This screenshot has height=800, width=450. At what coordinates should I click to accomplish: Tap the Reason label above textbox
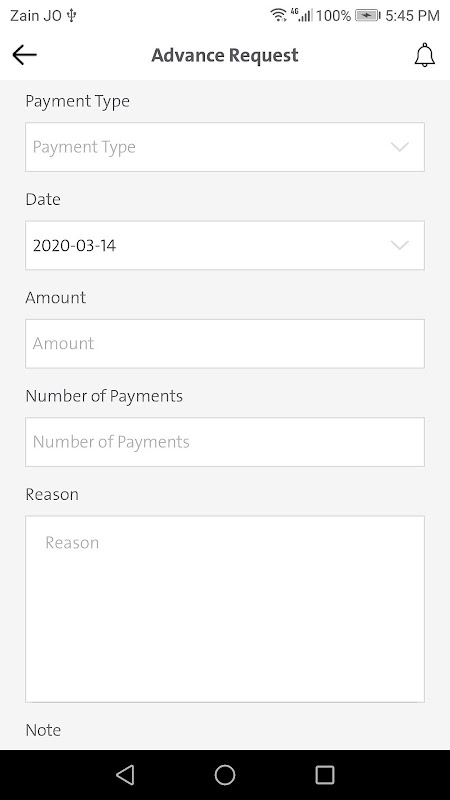coord(52,494)
